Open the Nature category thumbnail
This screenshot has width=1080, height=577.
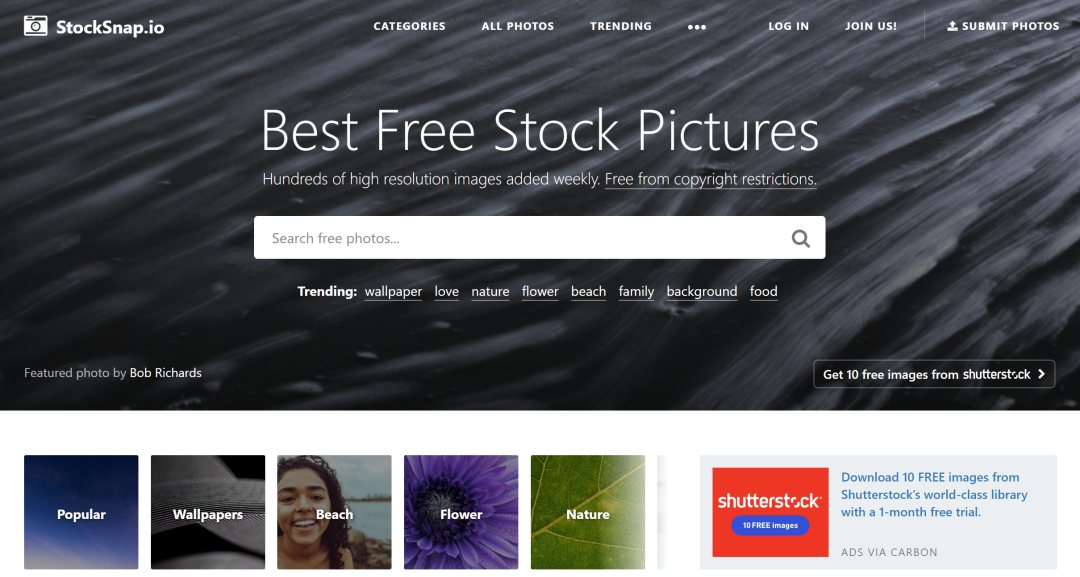(x=588, y=512)
